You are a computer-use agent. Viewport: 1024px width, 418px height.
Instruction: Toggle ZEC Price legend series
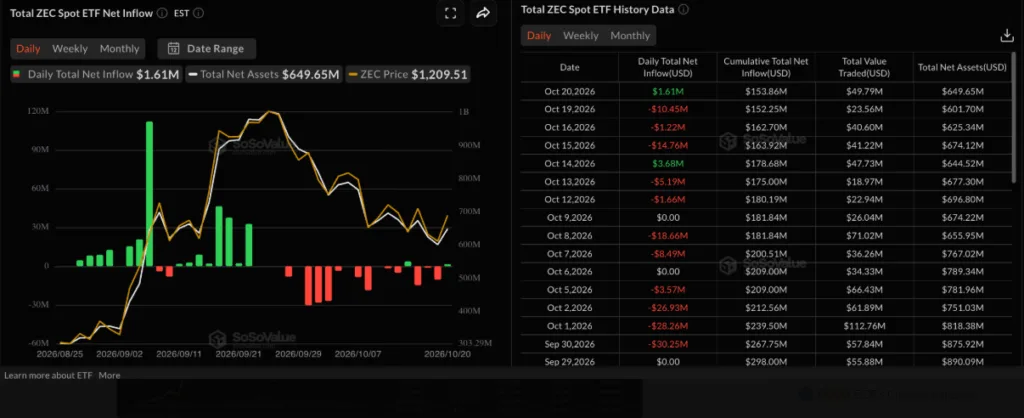[408, 74]
